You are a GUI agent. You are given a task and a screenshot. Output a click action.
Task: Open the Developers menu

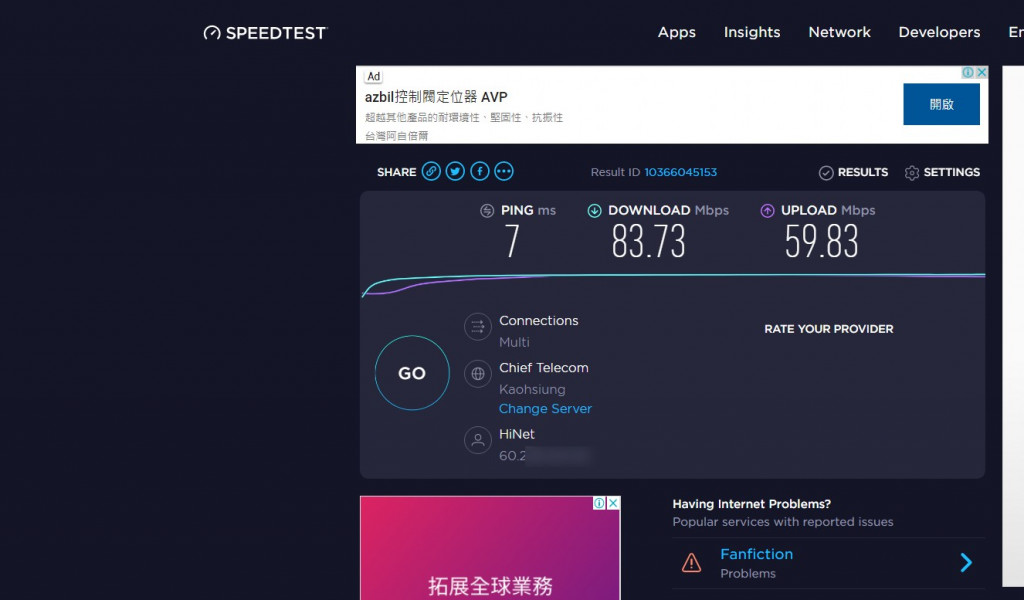click(939, 33)
